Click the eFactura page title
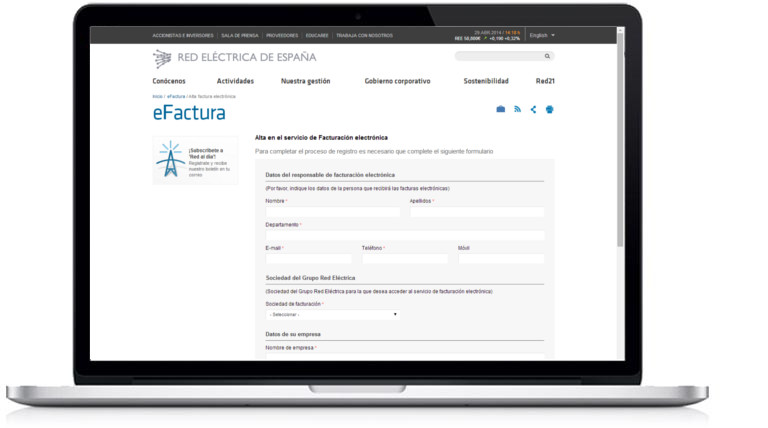768x428 pixels. 189,113
